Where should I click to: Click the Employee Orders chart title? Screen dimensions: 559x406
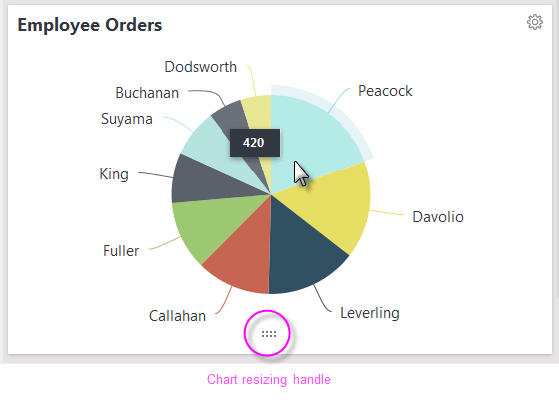[90, 26]
